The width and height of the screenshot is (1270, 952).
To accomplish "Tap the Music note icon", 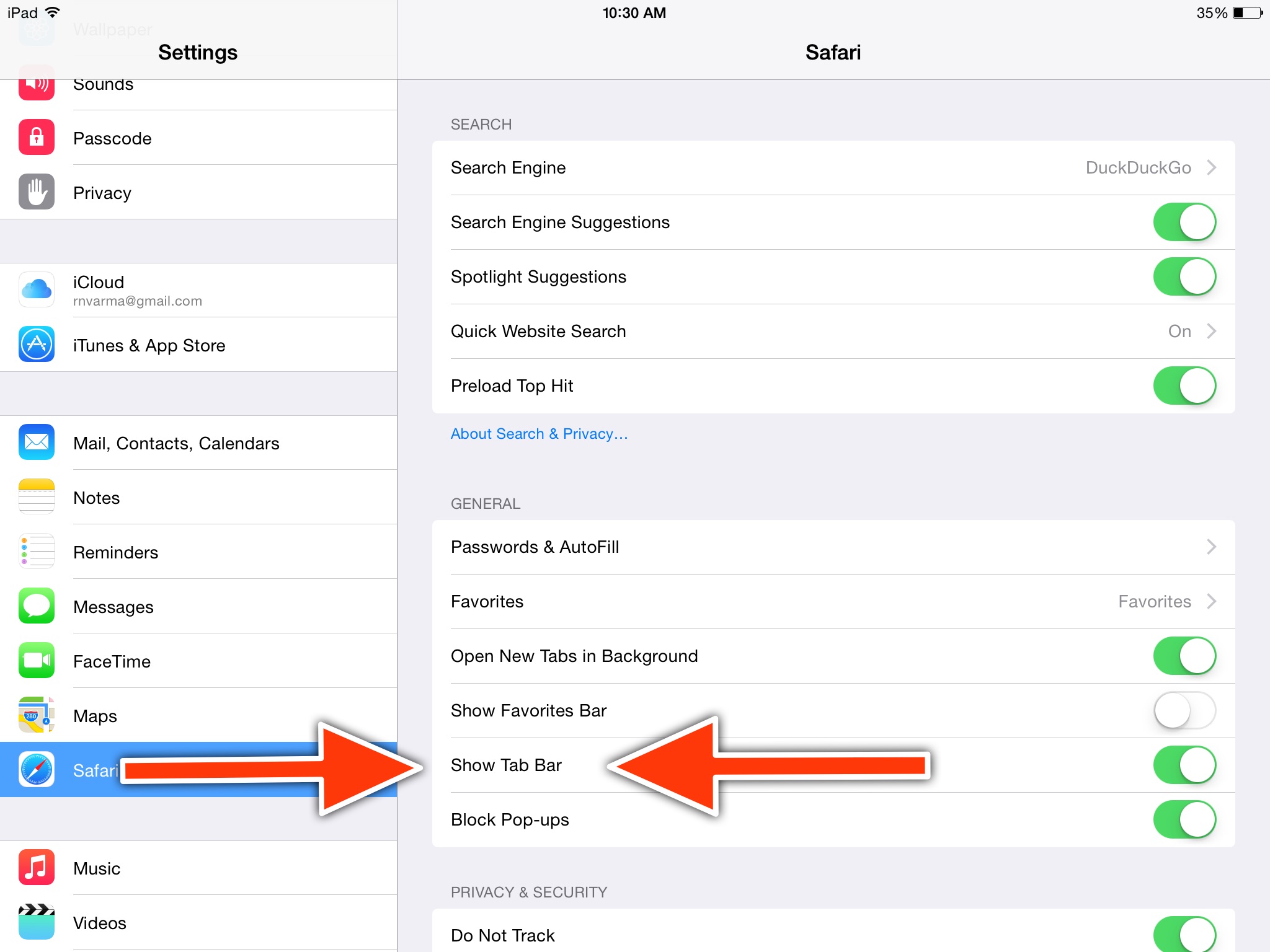I will click(37, 868).
